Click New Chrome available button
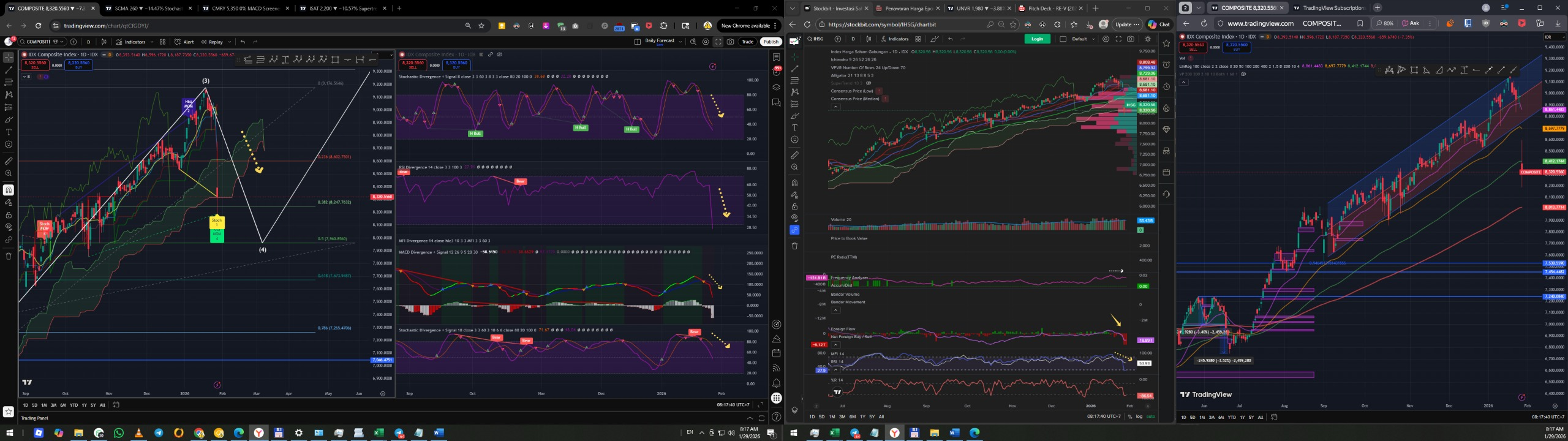Image resolution: width=1568 pixels, height=441 pixels. [x=748, y=26]
